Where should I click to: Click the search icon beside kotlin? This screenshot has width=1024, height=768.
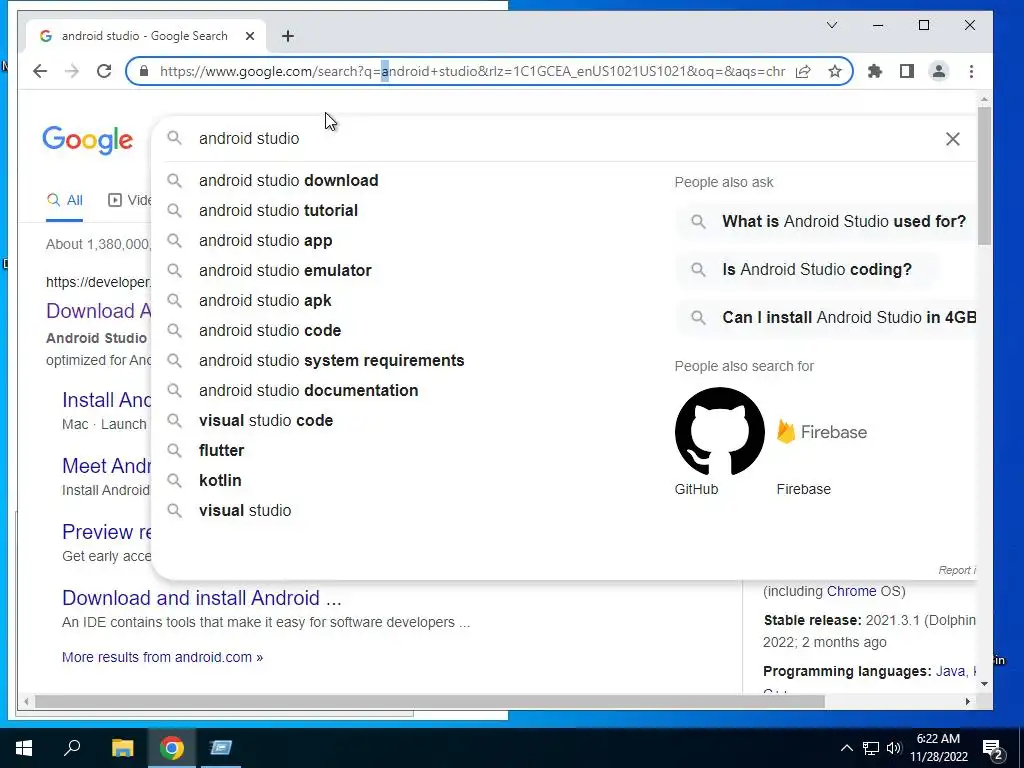(x=174, y=481)
